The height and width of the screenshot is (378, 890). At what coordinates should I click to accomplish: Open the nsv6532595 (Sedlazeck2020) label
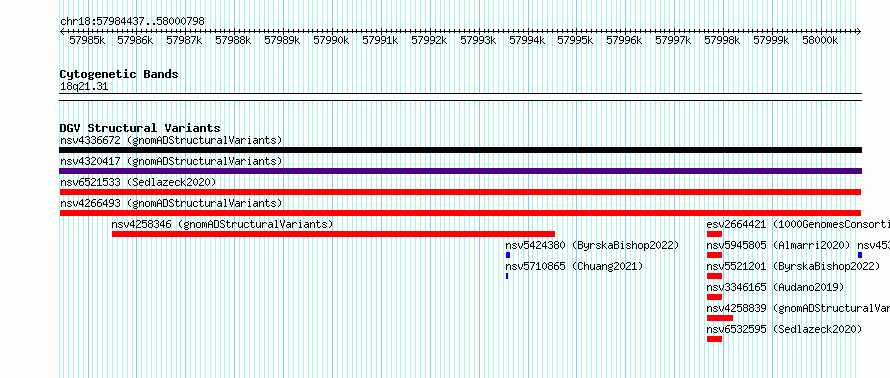[784, 329]
